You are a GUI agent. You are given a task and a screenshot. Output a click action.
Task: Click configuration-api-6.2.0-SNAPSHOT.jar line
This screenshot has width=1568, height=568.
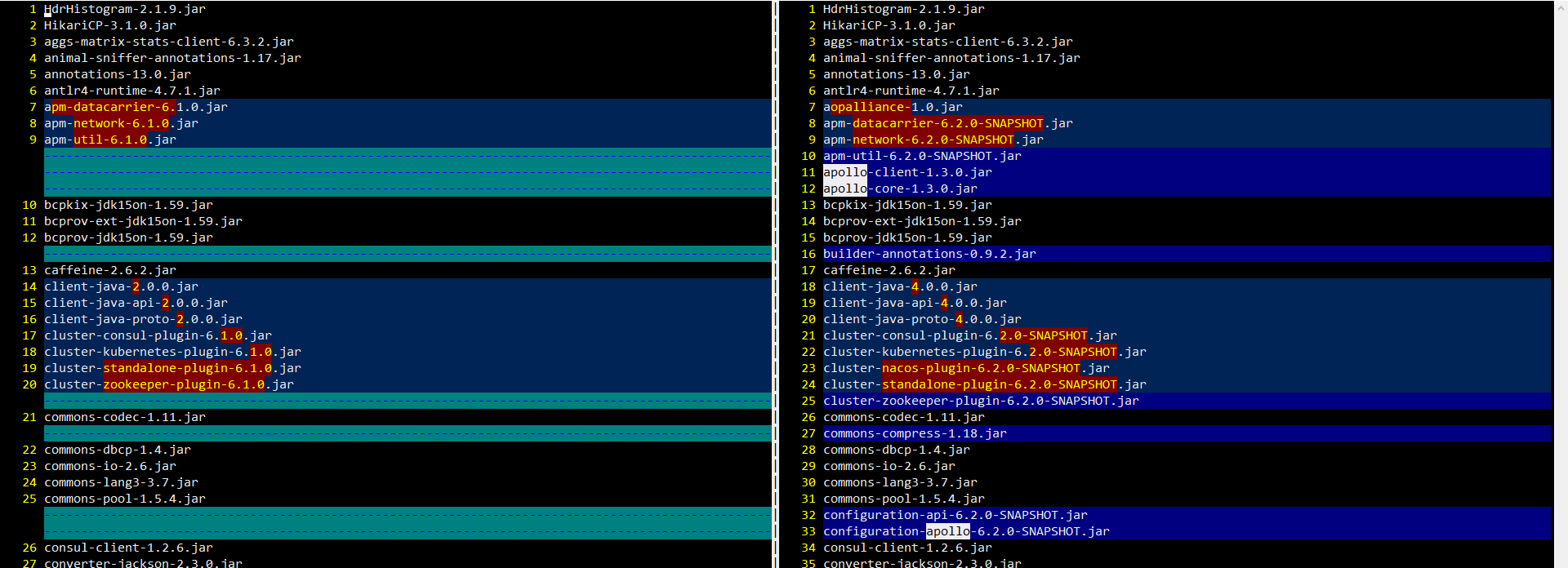(955, 515)
